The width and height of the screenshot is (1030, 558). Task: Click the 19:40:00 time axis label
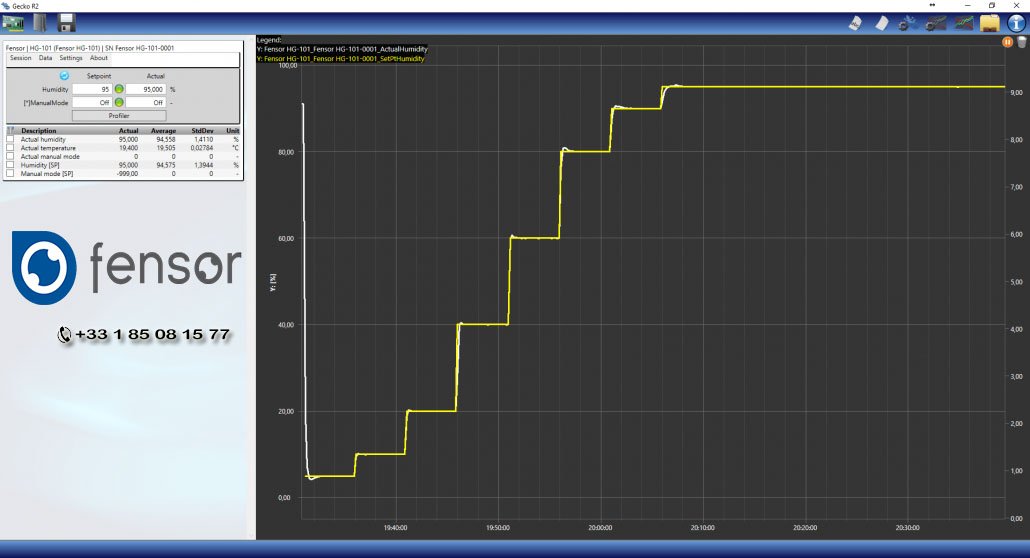click(395, 528)
